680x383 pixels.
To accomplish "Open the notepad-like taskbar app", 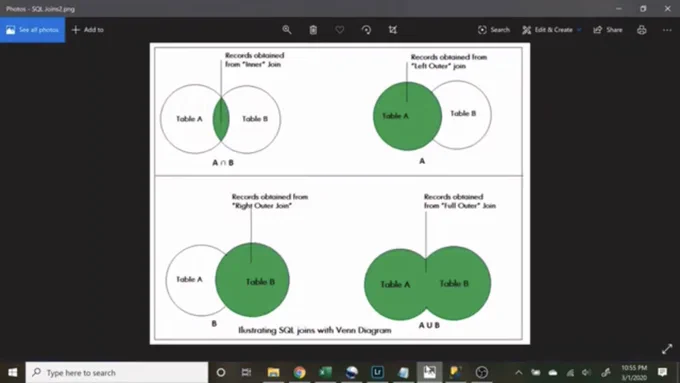I will [x=403, y=372].
